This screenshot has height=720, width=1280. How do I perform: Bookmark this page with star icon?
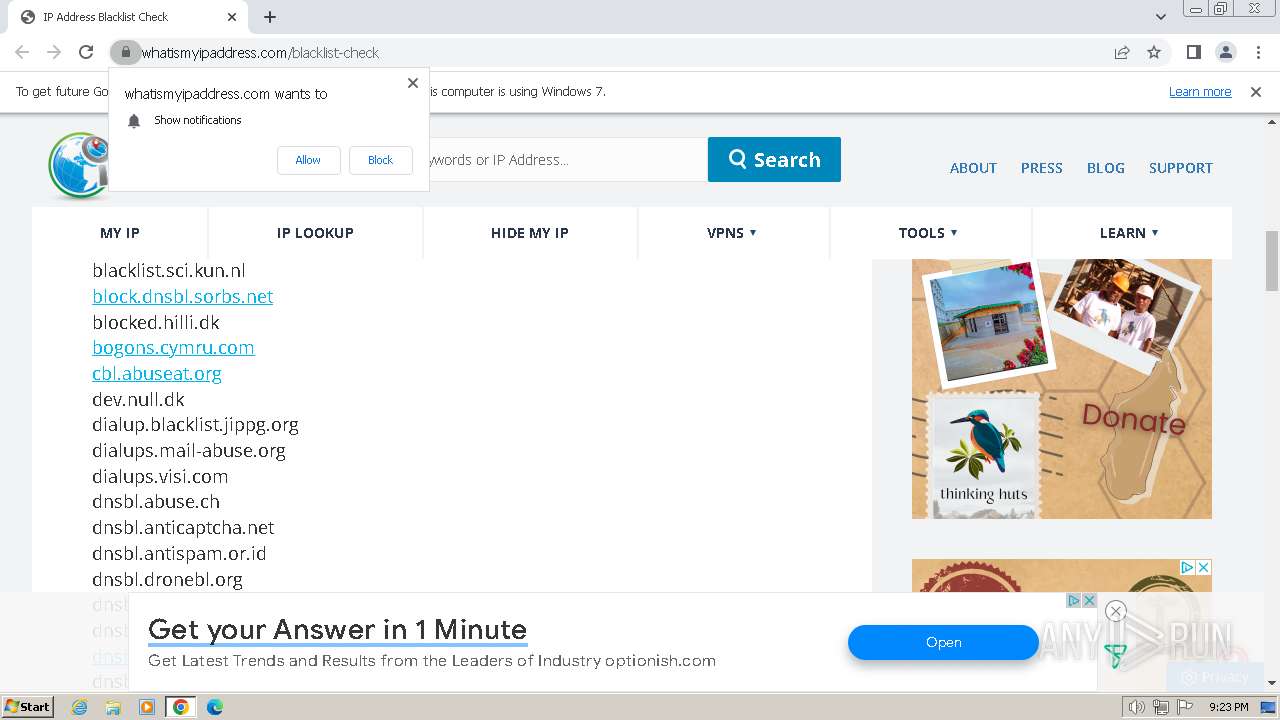1154,52
